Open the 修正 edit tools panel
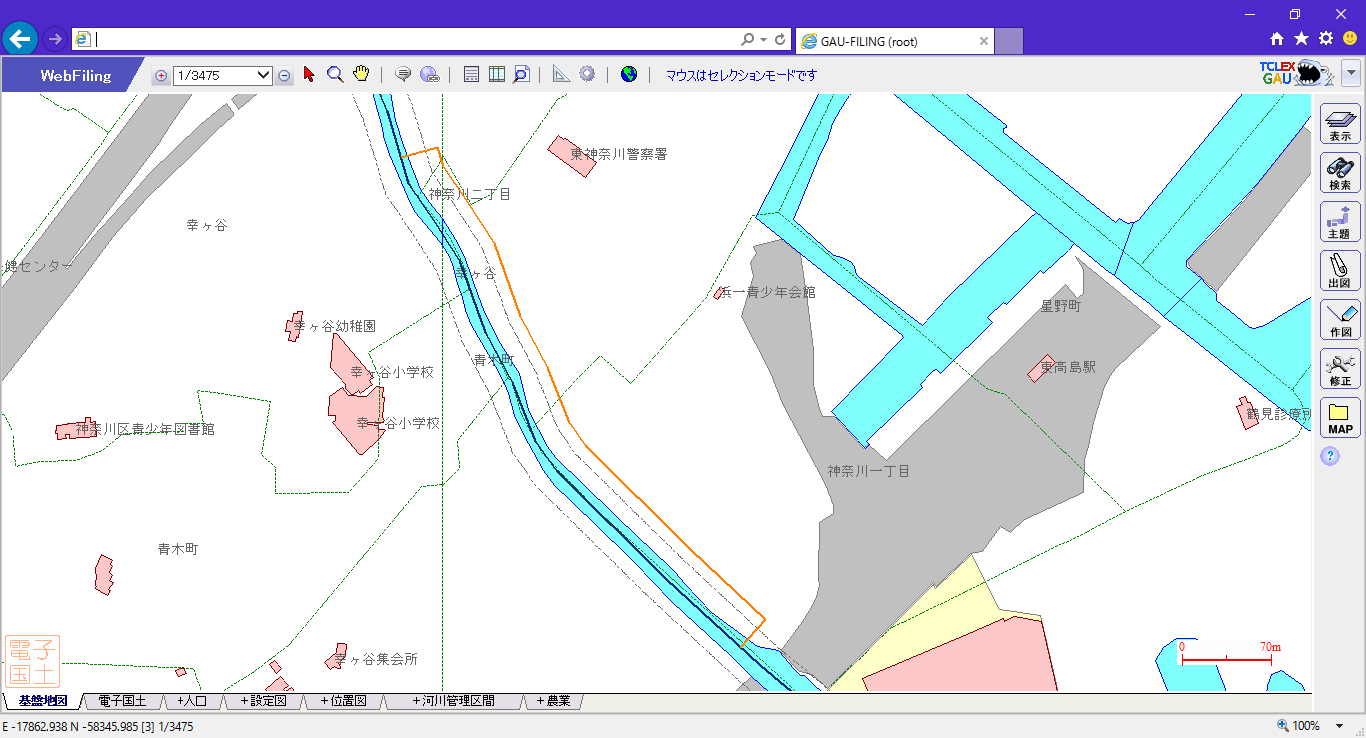Screen dimensions: 1366x738 click(x=1340, y=368)
